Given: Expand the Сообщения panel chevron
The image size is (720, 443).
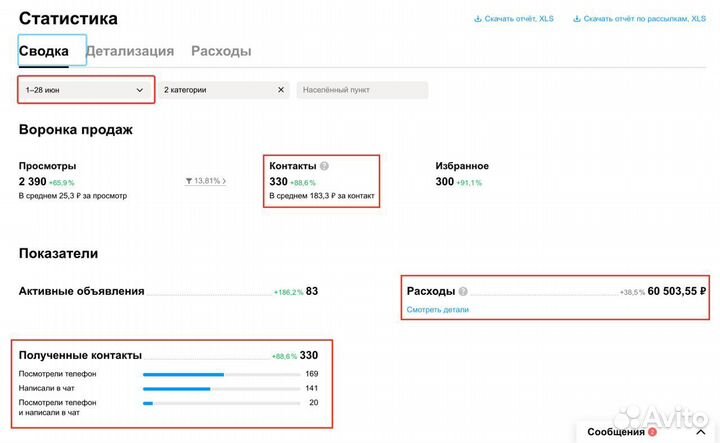Looking at the screenshot, I should [x=701, y=432].
